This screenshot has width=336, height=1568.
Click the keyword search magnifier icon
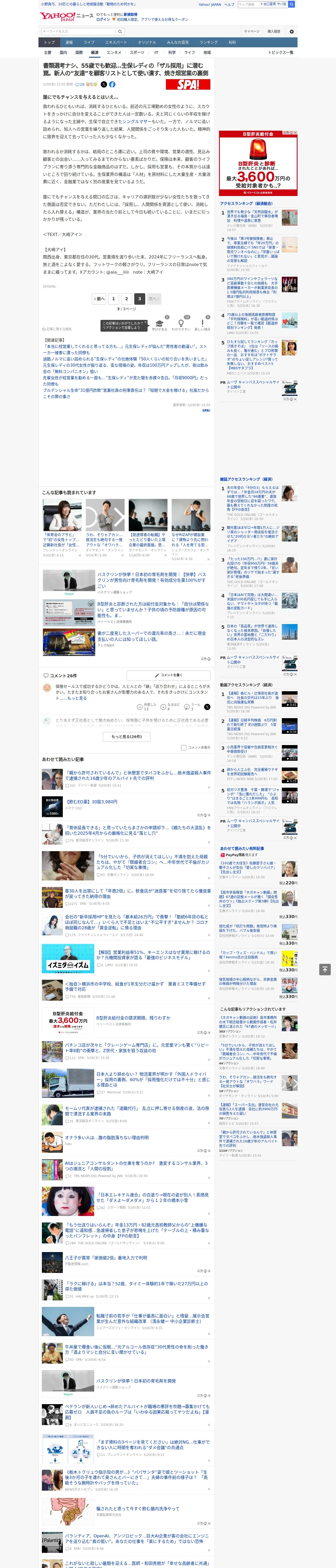click(120, 32)
